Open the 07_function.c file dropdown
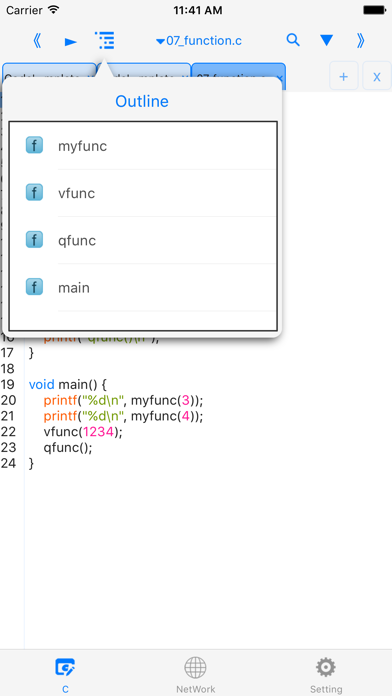Image resolution: width=392 pixels, height=696 pixels. (x=199, y=41)
